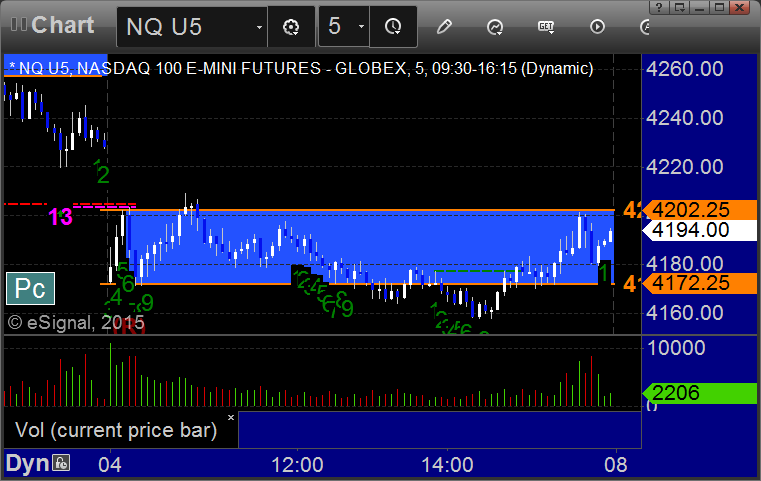Toggle the time-lock icon next to Dyn

click(x=62, y=463)
